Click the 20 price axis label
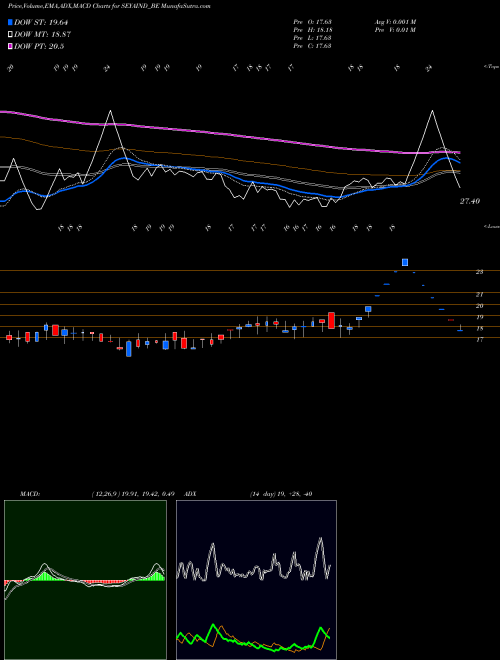 coord(479,306)
